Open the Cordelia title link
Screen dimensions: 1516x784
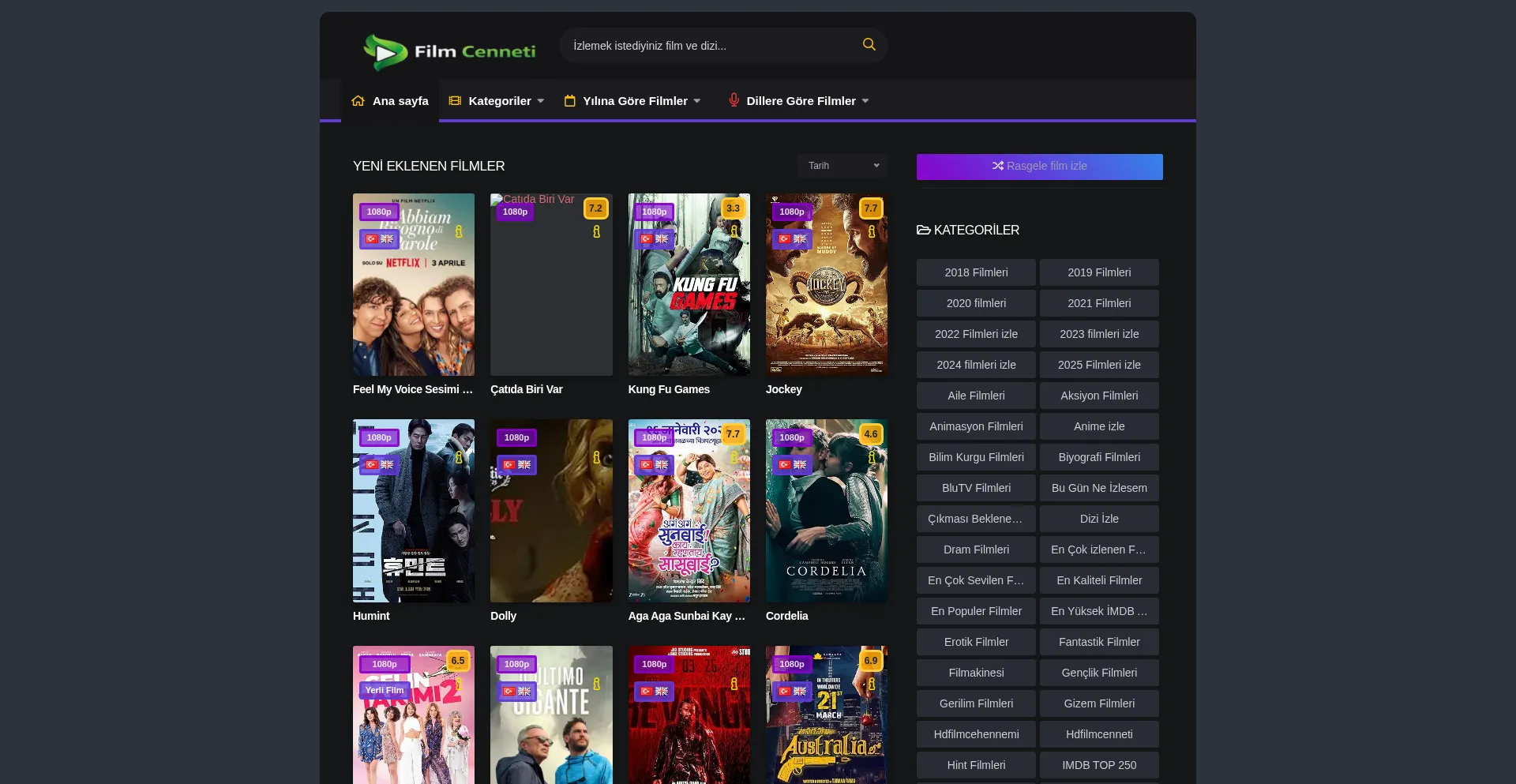[x=787, y=616]
